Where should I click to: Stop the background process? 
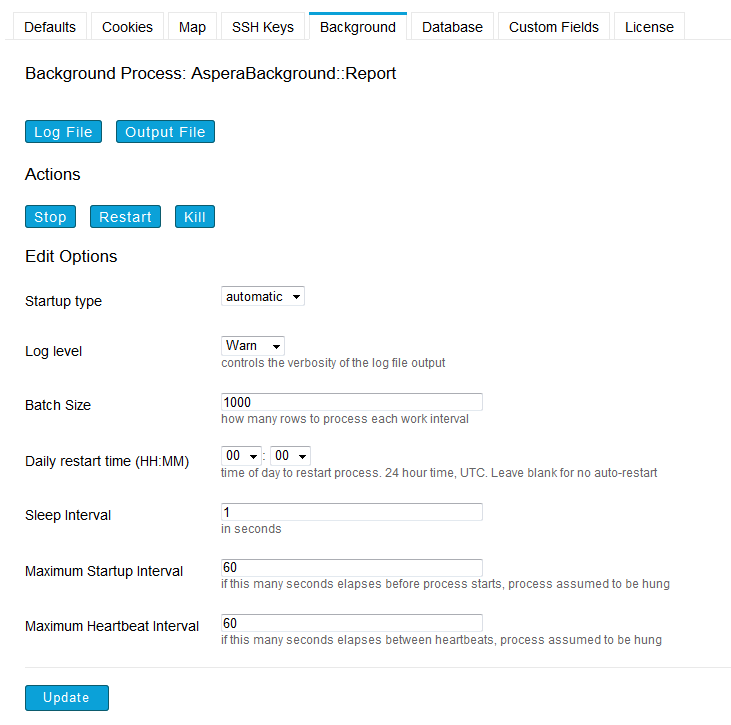pos(50,216)
